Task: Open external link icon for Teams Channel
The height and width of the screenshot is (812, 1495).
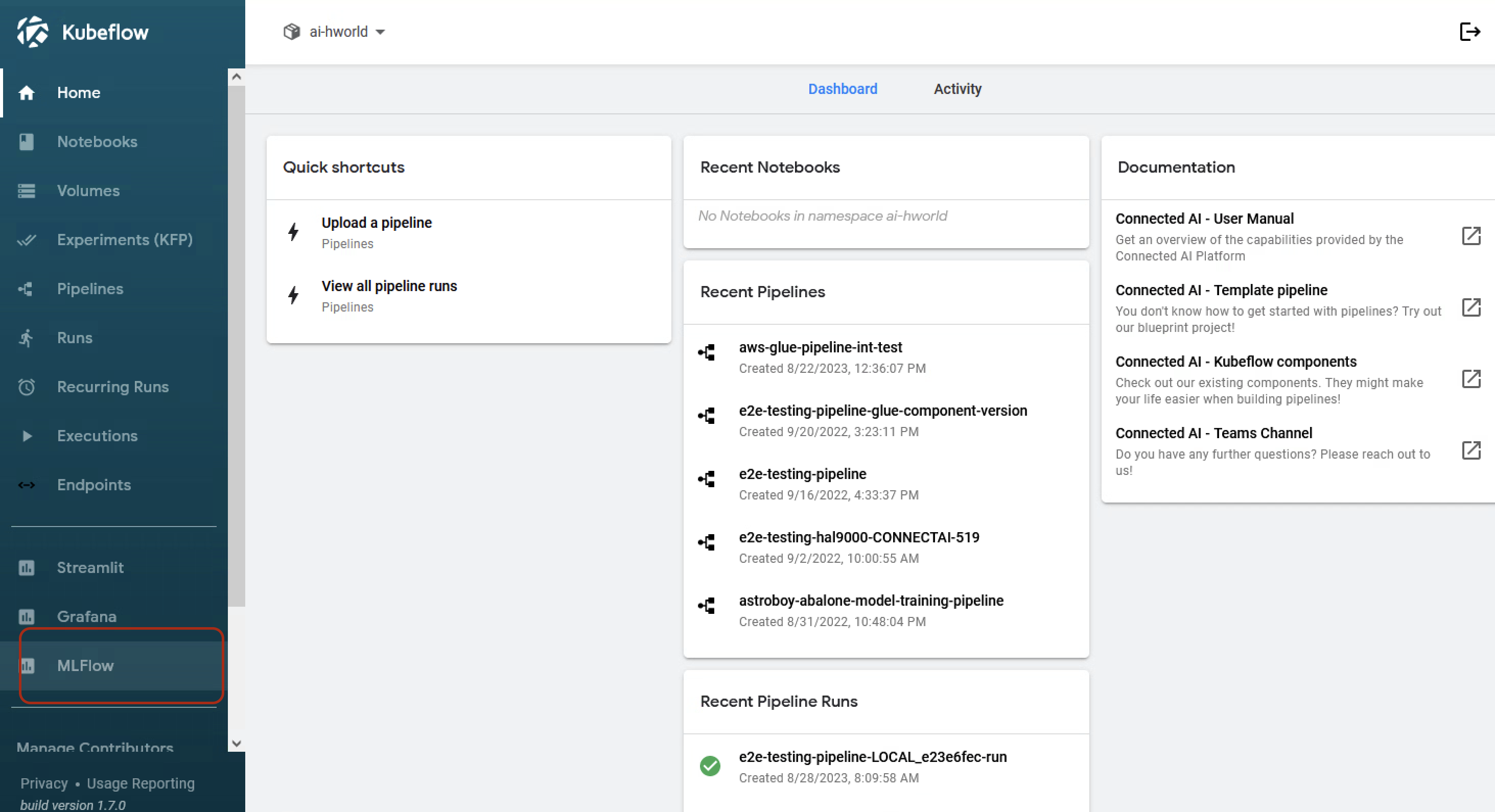Action: (x=1470, y=450)
